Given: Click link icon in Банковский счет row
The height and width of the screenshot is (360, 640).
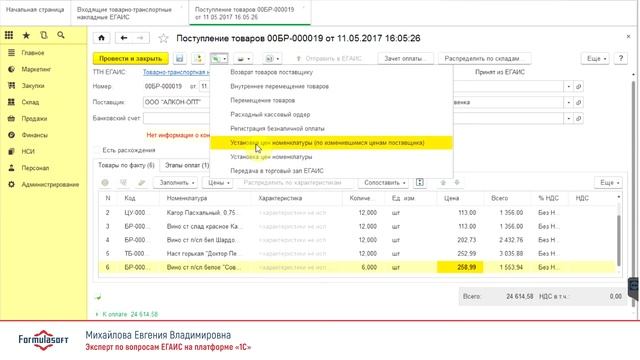Looking at the screenshot, I should tap(578, 118).
